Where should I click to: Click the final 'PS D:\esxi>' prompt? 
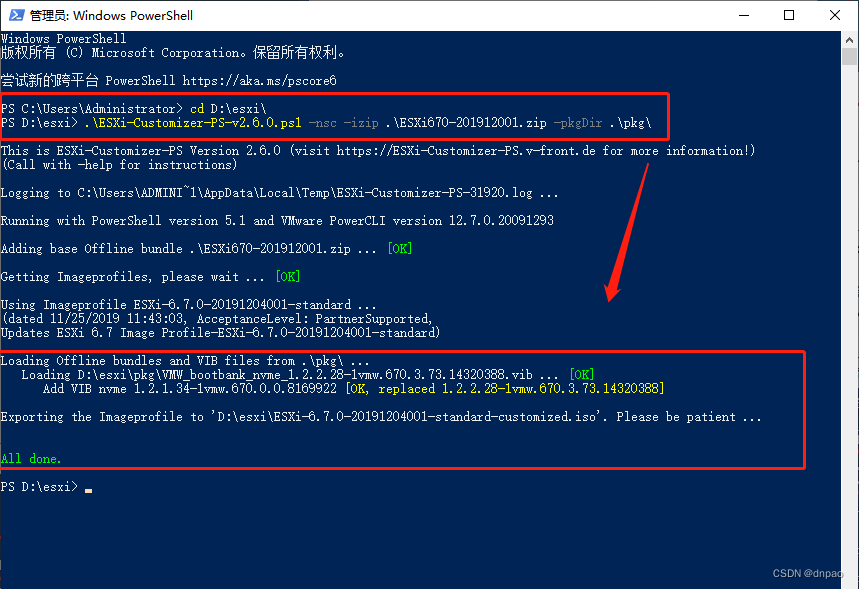[39, 487]
